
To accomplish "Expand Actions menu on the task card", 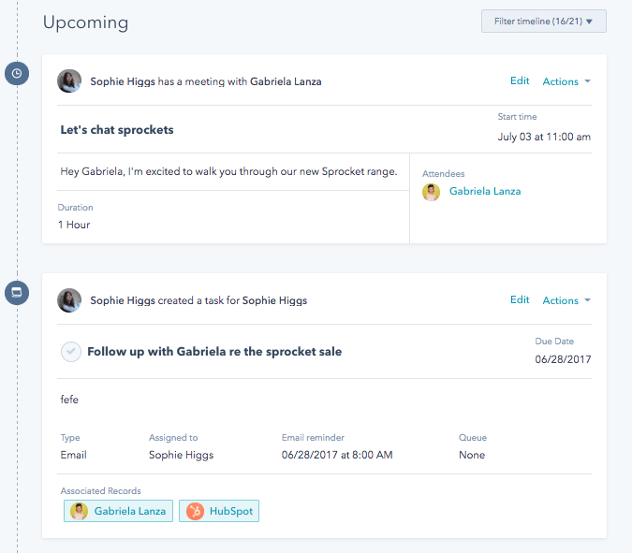I will pyautogui.click(x=566, y=300).
